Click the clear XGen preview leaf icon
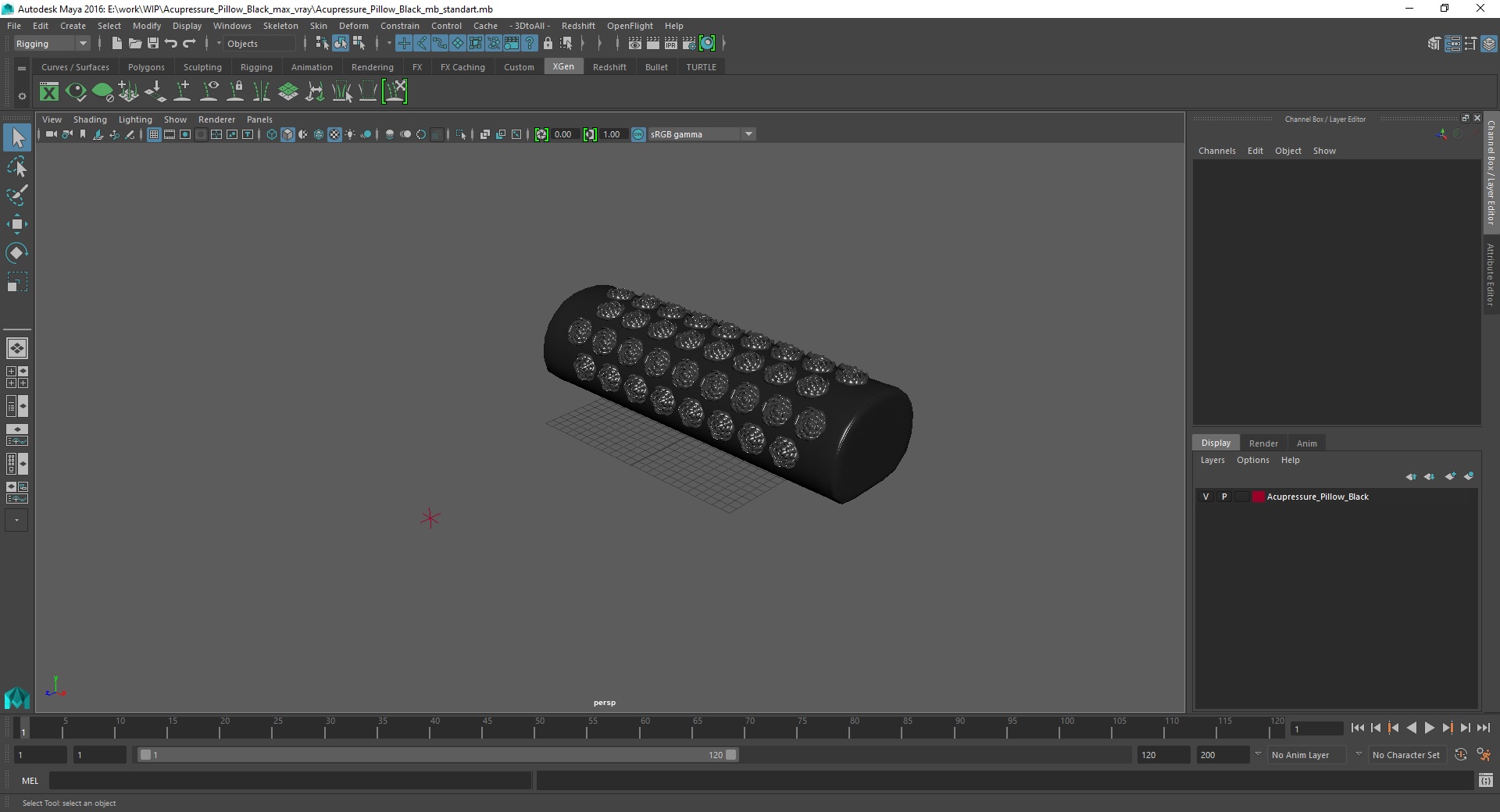This screenshot has height=812, width=1500. [102, 92]
